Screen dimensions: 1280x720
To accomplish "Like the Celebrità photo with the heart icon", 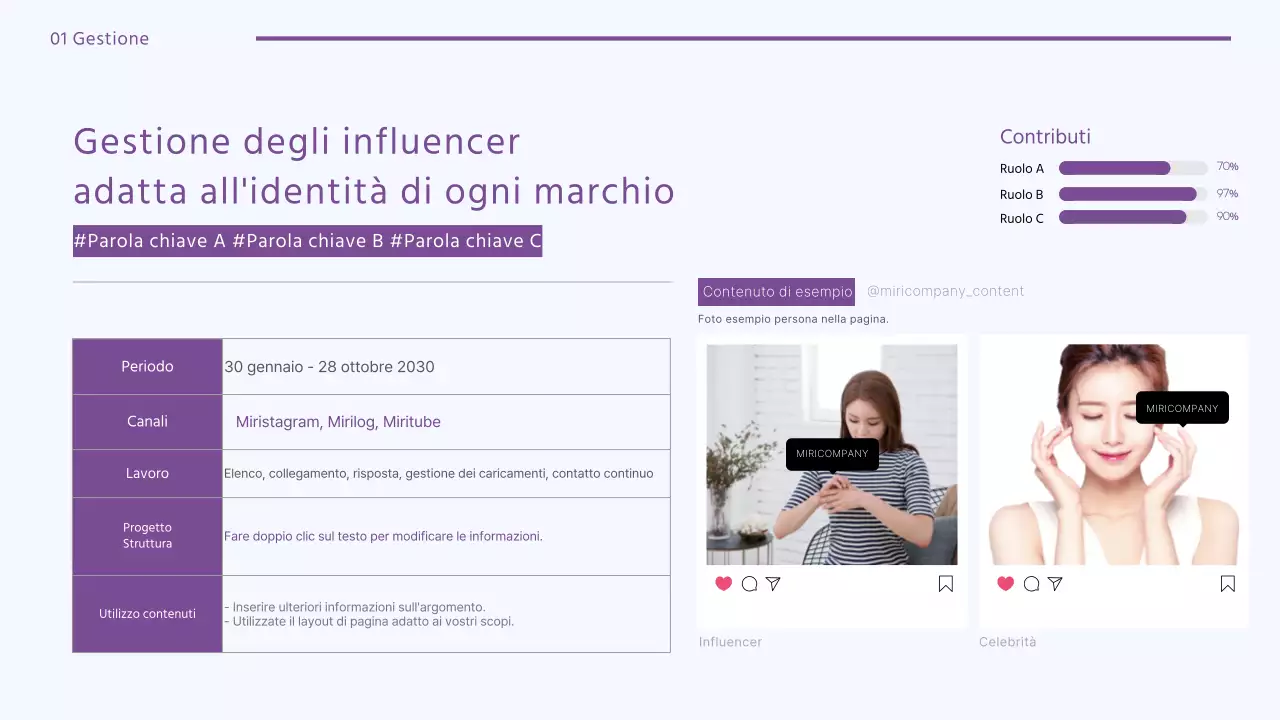I will pyautogui.click(x=1005, y=583).
